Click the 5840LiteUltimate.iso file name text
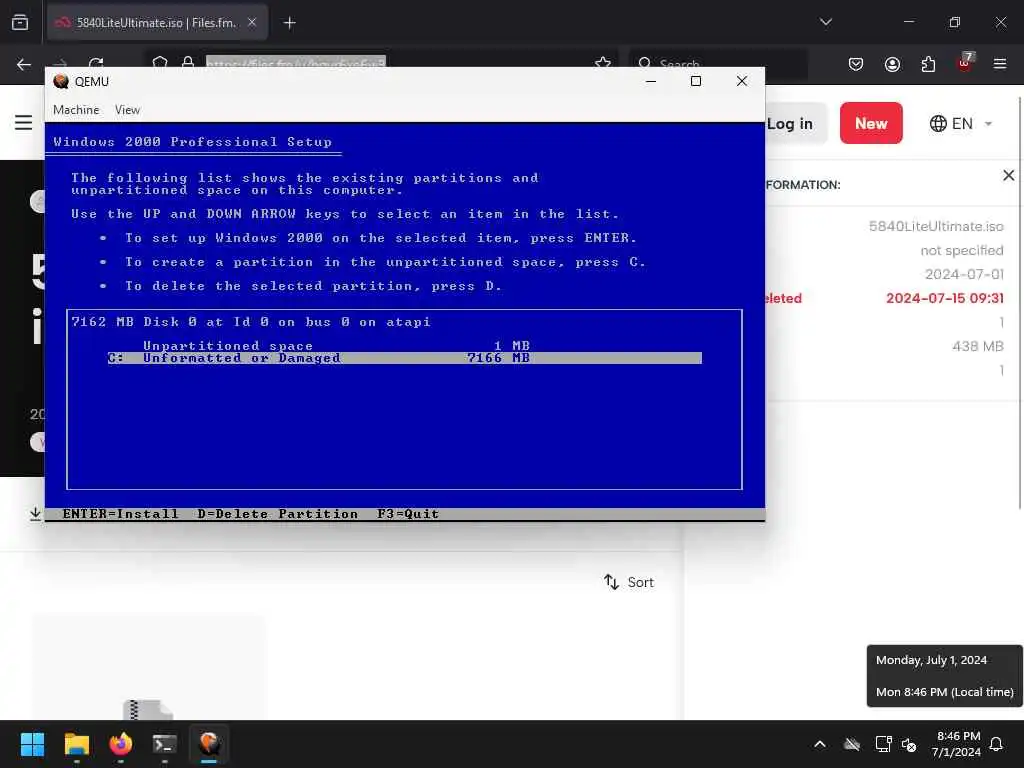Image resolution: width=1024 pixels, height=768 pixels. 936,226
